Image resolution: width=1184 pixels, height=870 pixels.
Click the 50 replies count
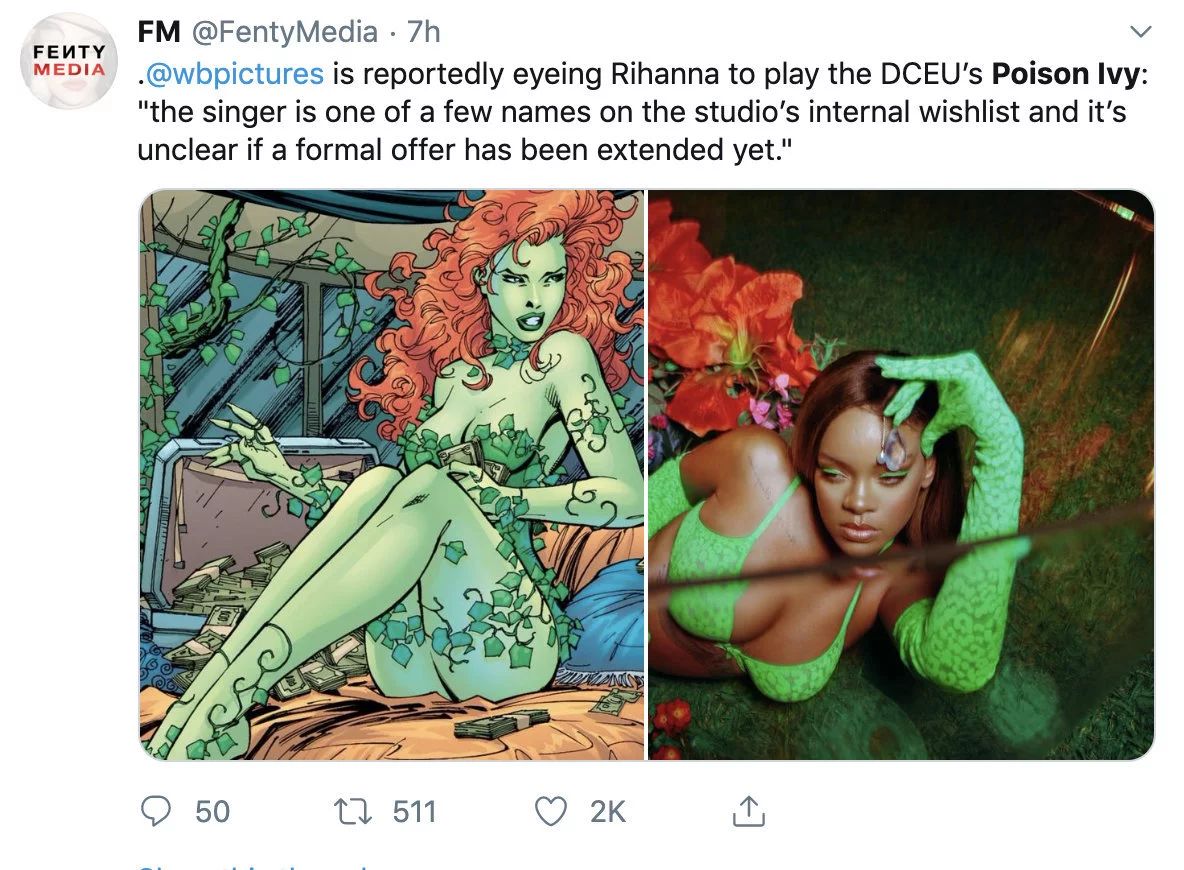[212, 812]
